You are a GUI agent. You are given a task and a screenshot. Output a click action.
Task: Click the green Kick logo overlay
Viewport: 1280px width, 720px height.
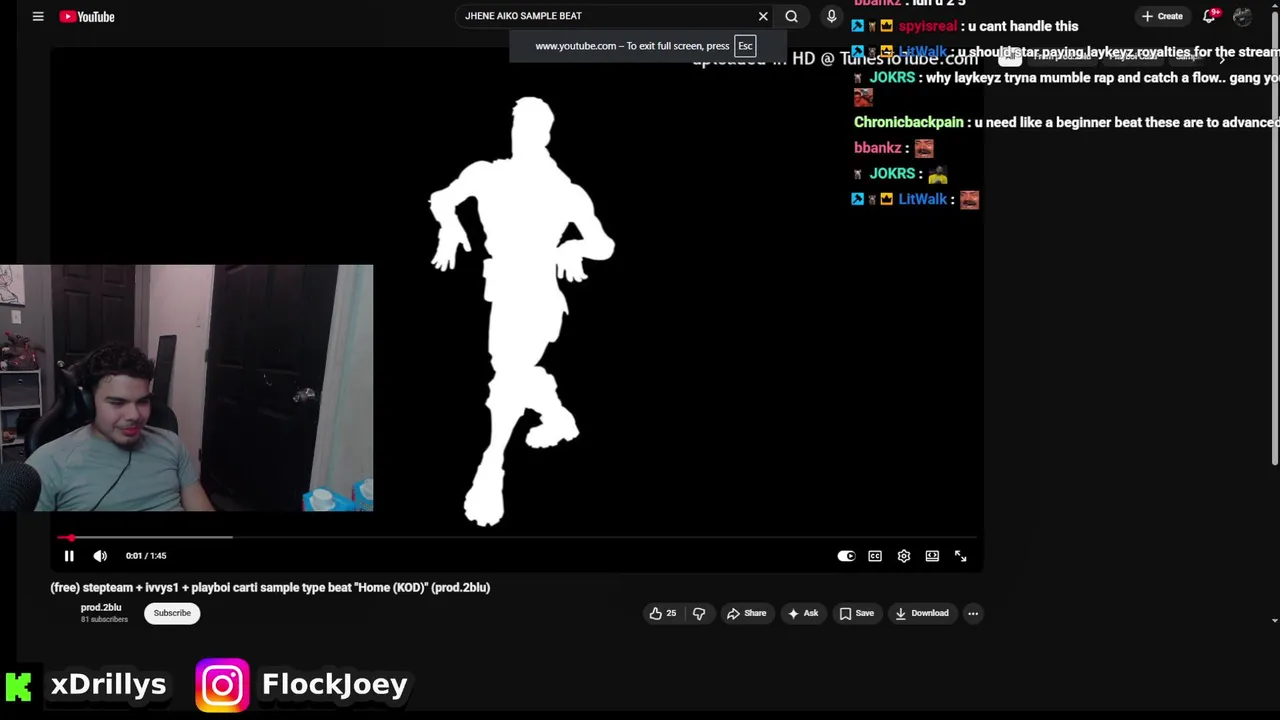[19, 686]
